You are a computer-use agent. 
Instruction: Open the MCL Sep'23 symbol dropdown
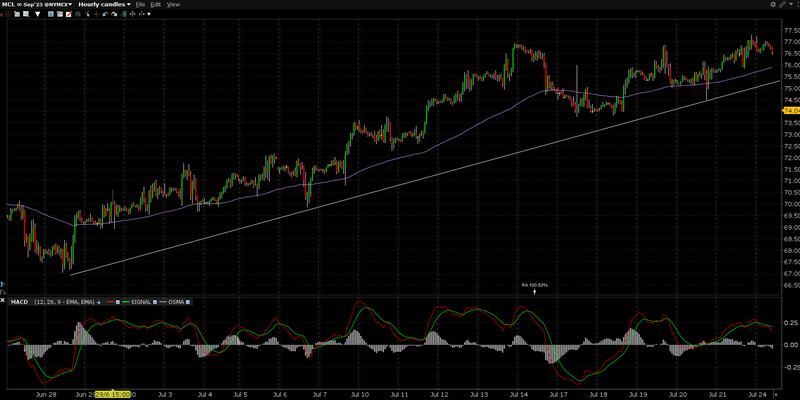coord(70,5)
